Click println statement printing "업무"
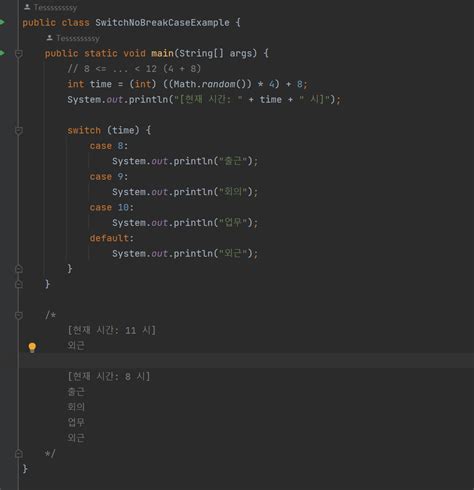 [185, 223]
